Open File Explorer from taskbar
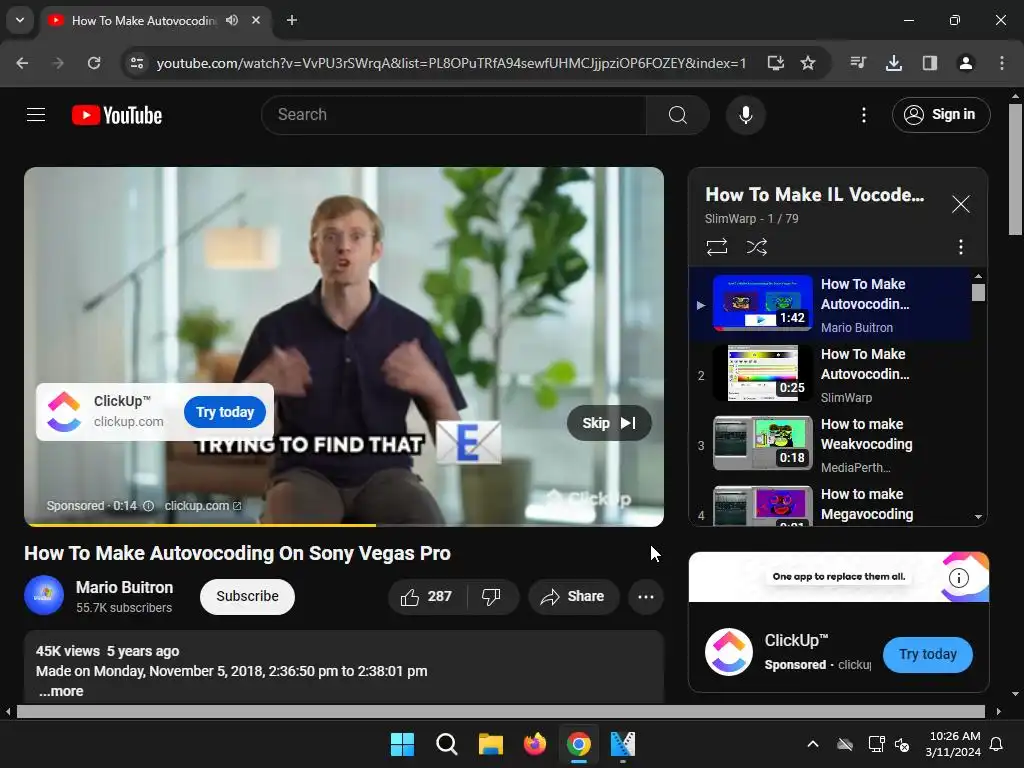The image size is (1024, 768). (490, 744)
